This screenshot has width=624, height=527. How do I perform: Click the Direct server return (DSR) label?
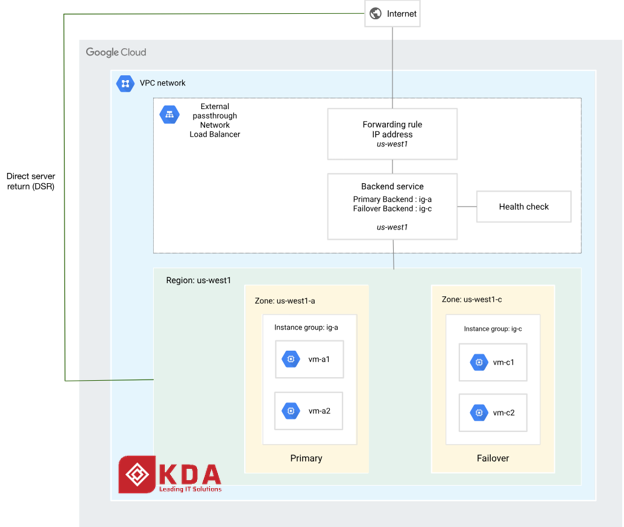tap(31, 181)
